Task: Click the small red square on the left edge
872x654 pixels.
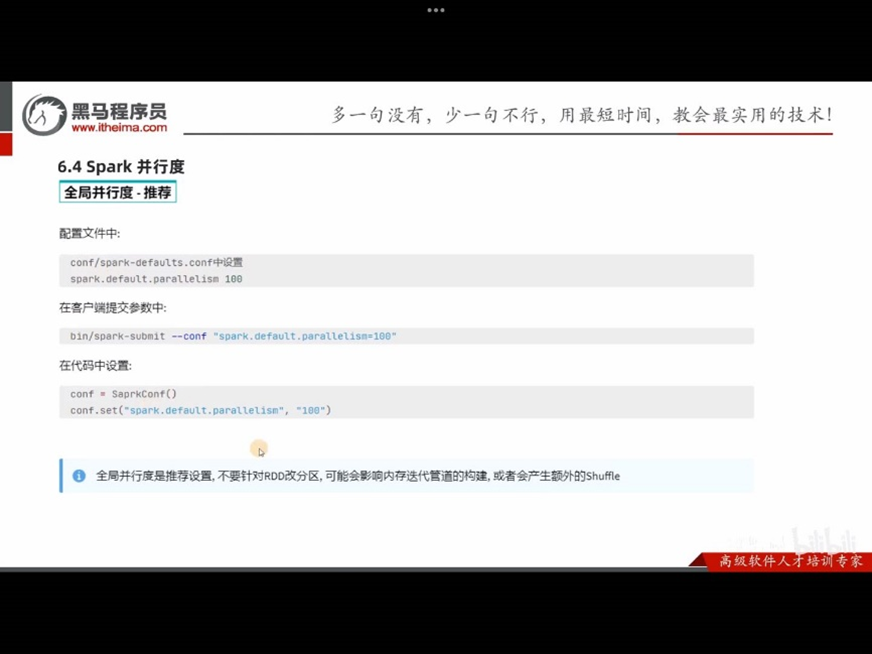Action: [6, 144]
